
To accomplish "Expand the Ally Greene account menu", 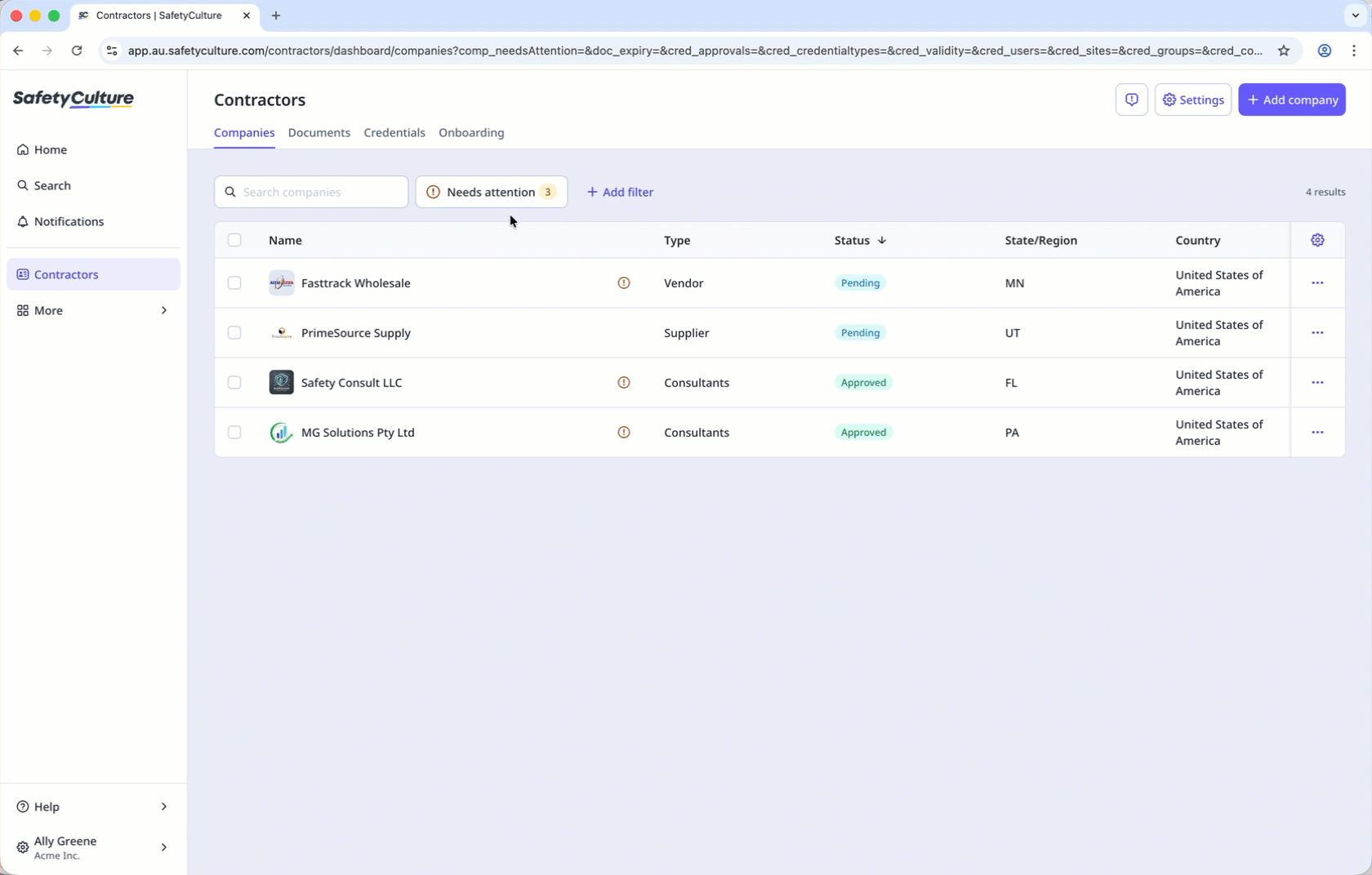I will point(93,847).
